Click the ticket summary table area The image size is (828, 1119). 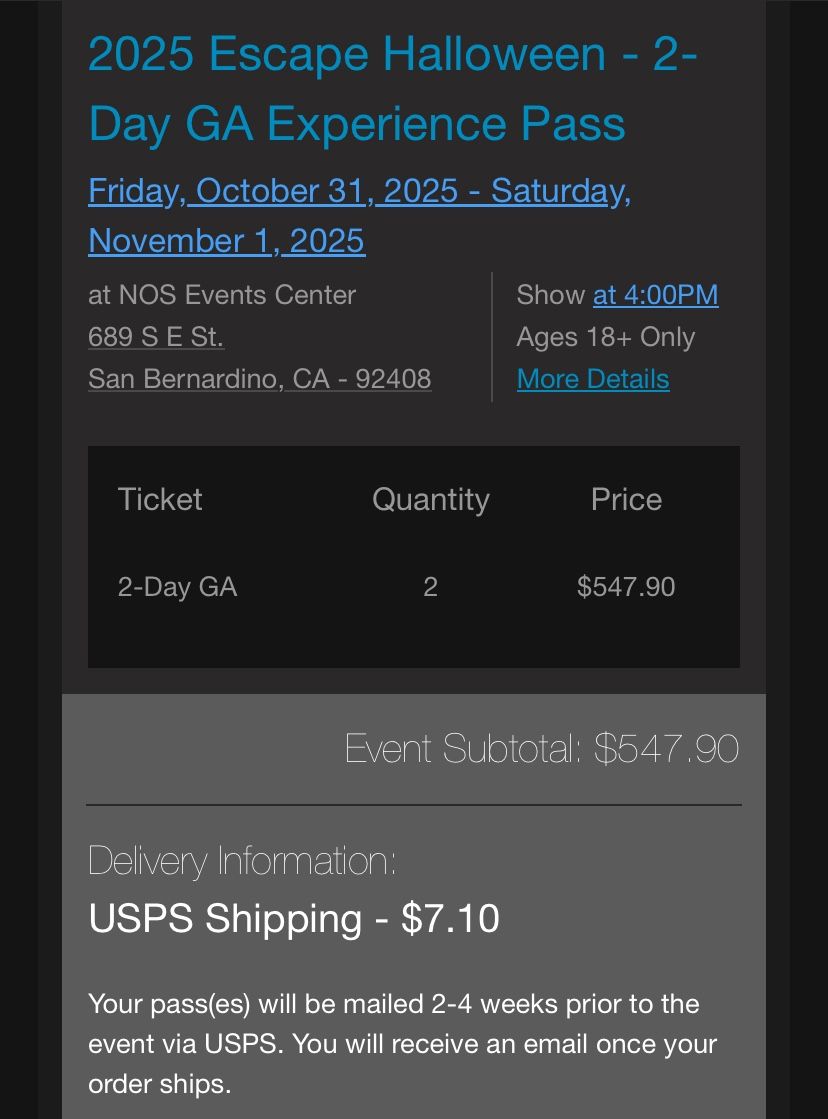[x=413, y=556]
